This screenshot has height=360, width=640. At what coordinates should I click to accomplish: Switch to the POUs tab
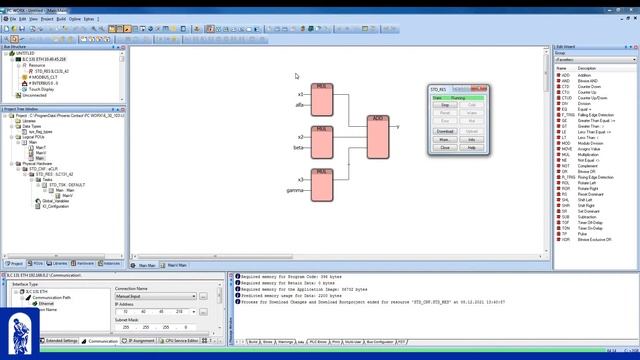click(x=35, y=263)
